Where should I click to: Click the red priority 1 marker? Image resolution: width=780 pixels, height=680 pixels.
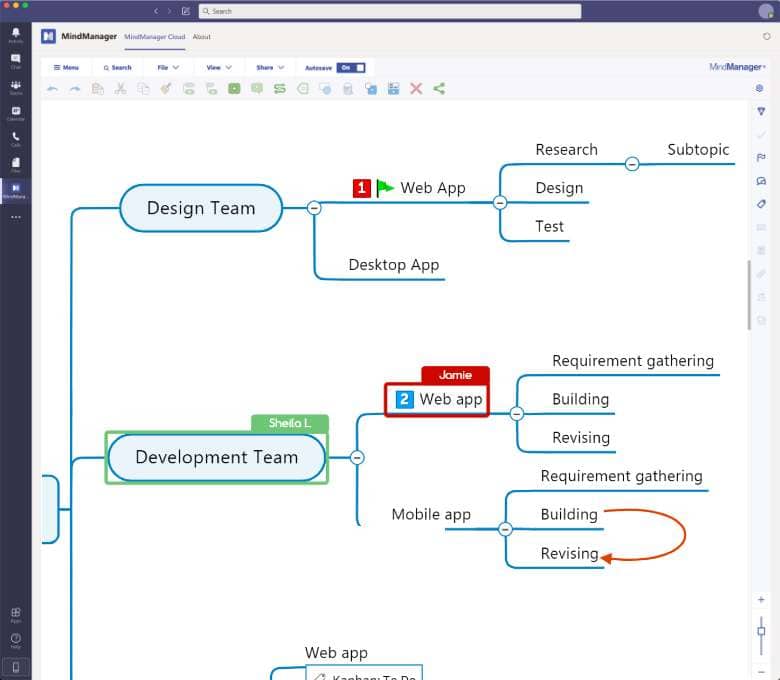pyautogui.click(x=362, y=188)
